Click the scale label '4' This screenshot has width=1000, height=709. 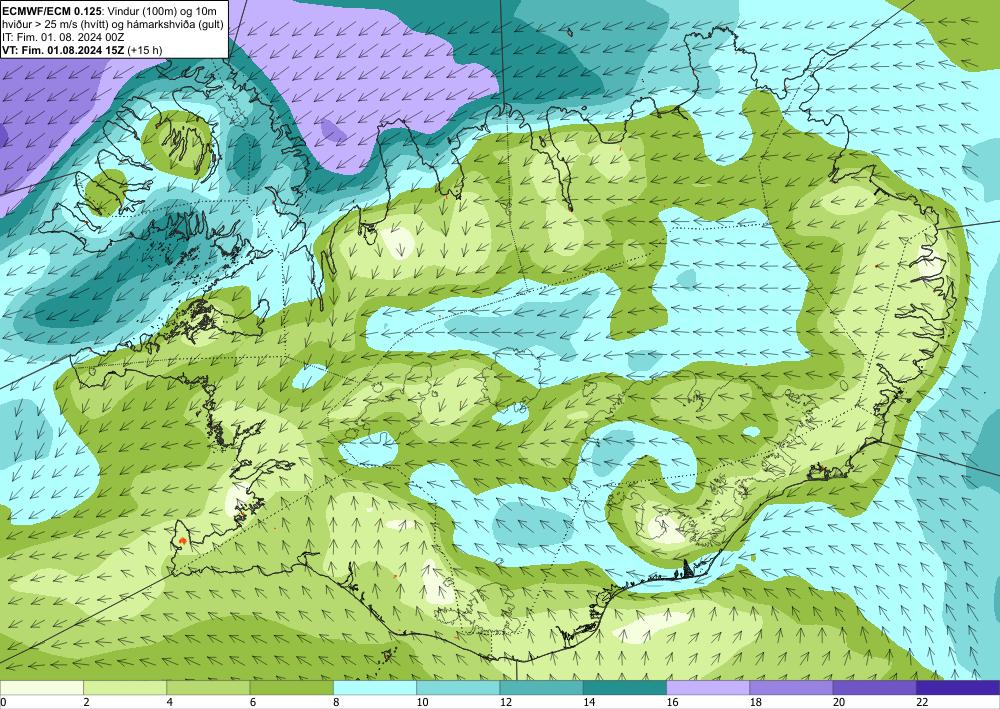[170, 702]
